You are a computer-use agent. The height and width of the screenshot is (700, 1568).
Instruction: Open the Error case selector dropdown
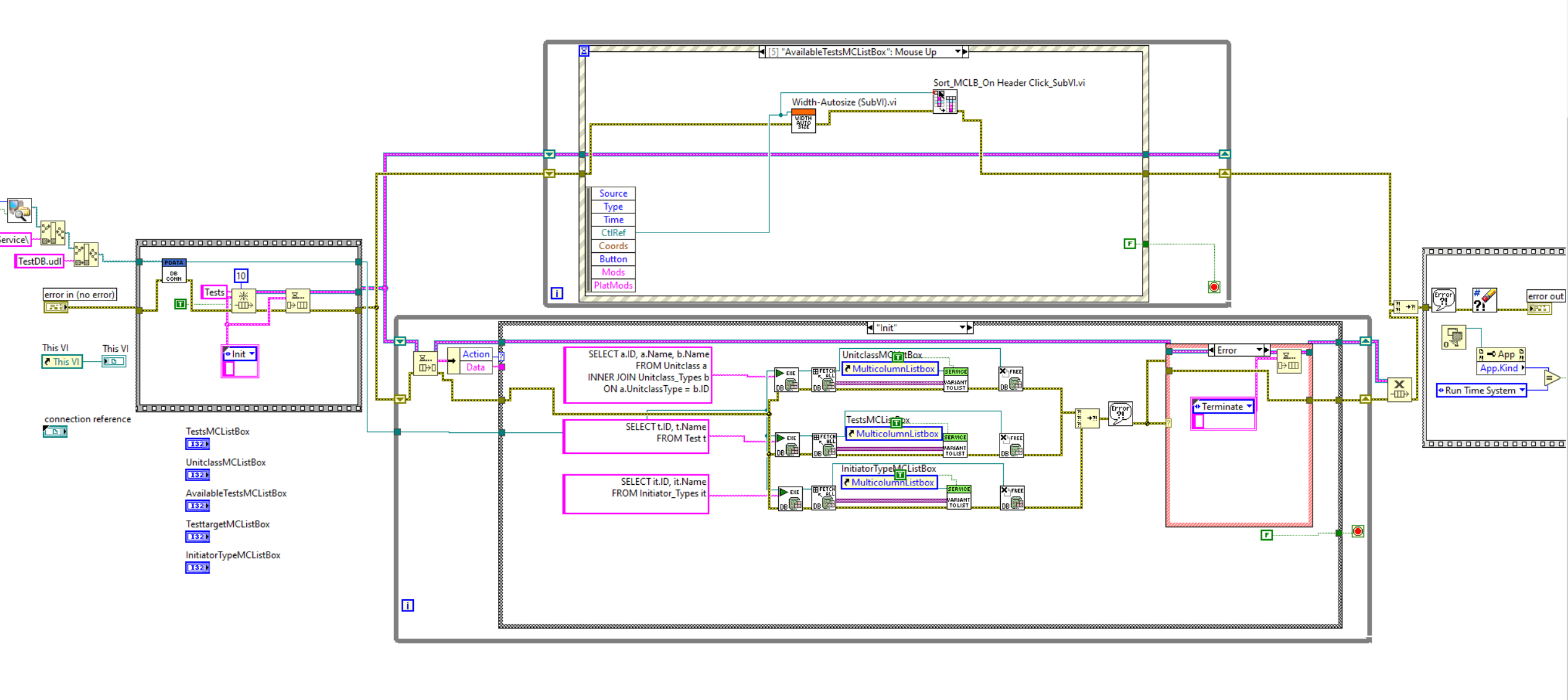1259,350
